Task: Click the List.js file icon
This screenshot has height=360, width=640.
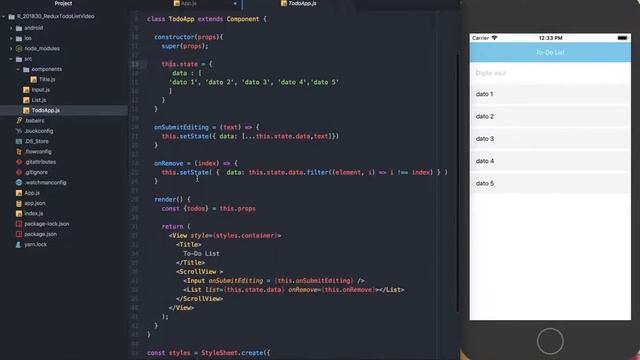Action: (26, 100)
